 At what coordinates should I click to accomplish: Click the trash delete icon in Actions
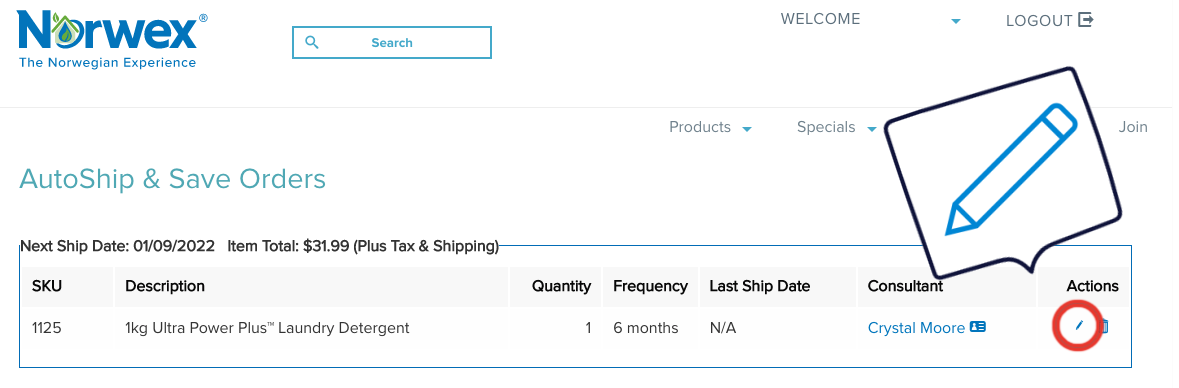pos(1105,326)
